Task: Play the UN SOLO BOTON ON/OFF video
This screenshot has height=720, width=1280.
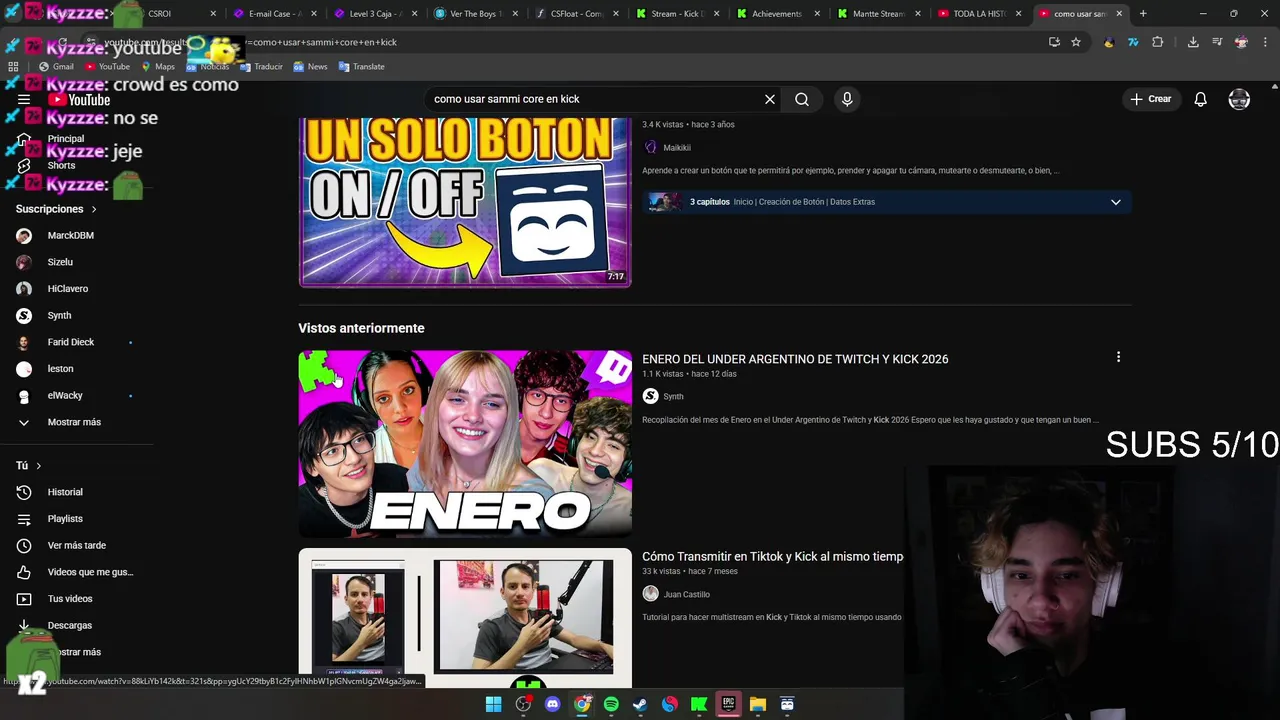Action: 465,202
